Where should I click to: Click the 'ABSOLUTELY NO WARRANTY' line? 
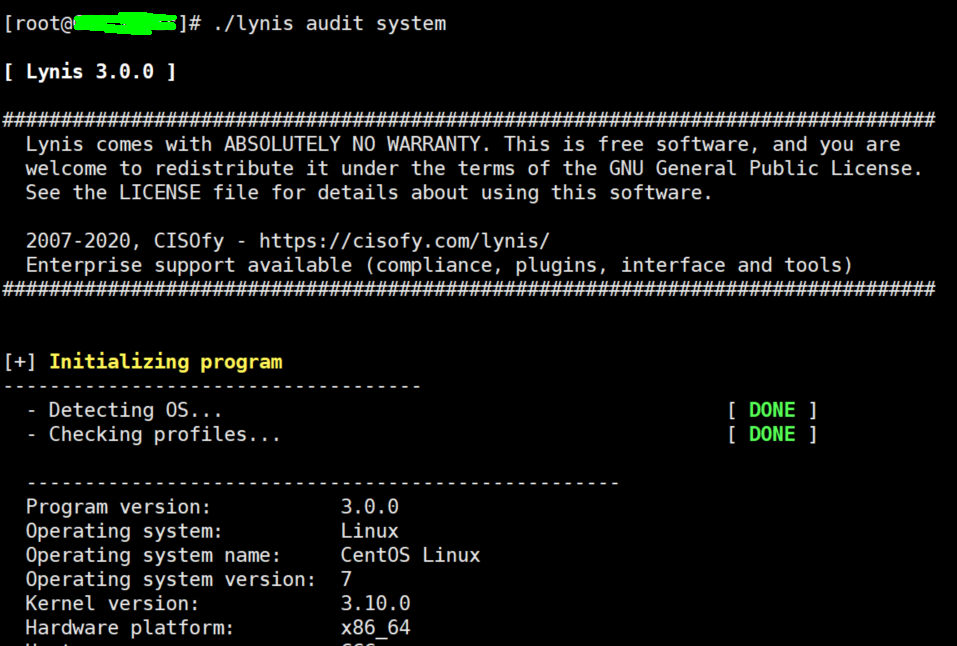click(x=463, y=145)
